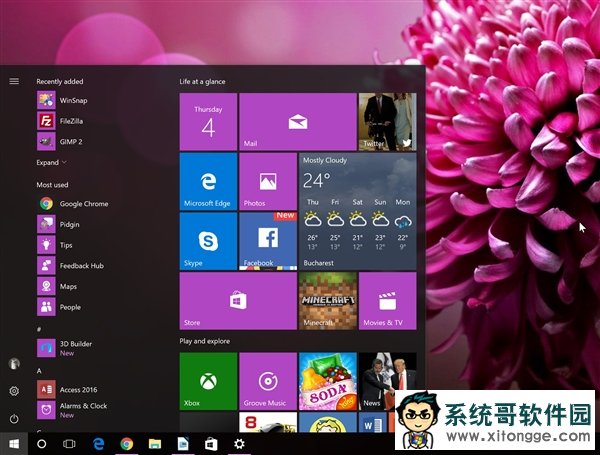Open Access 2016

(67, 390)
